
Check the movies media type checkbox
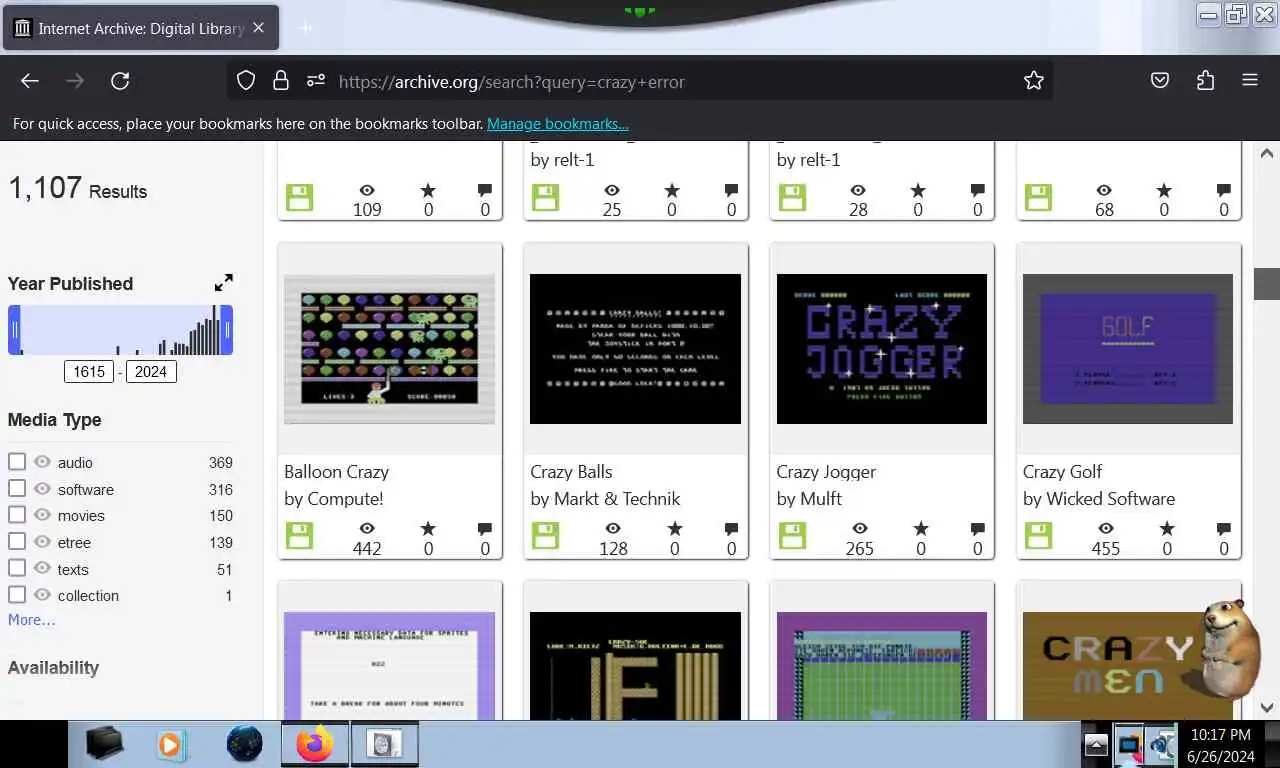[x=17, y=515]
